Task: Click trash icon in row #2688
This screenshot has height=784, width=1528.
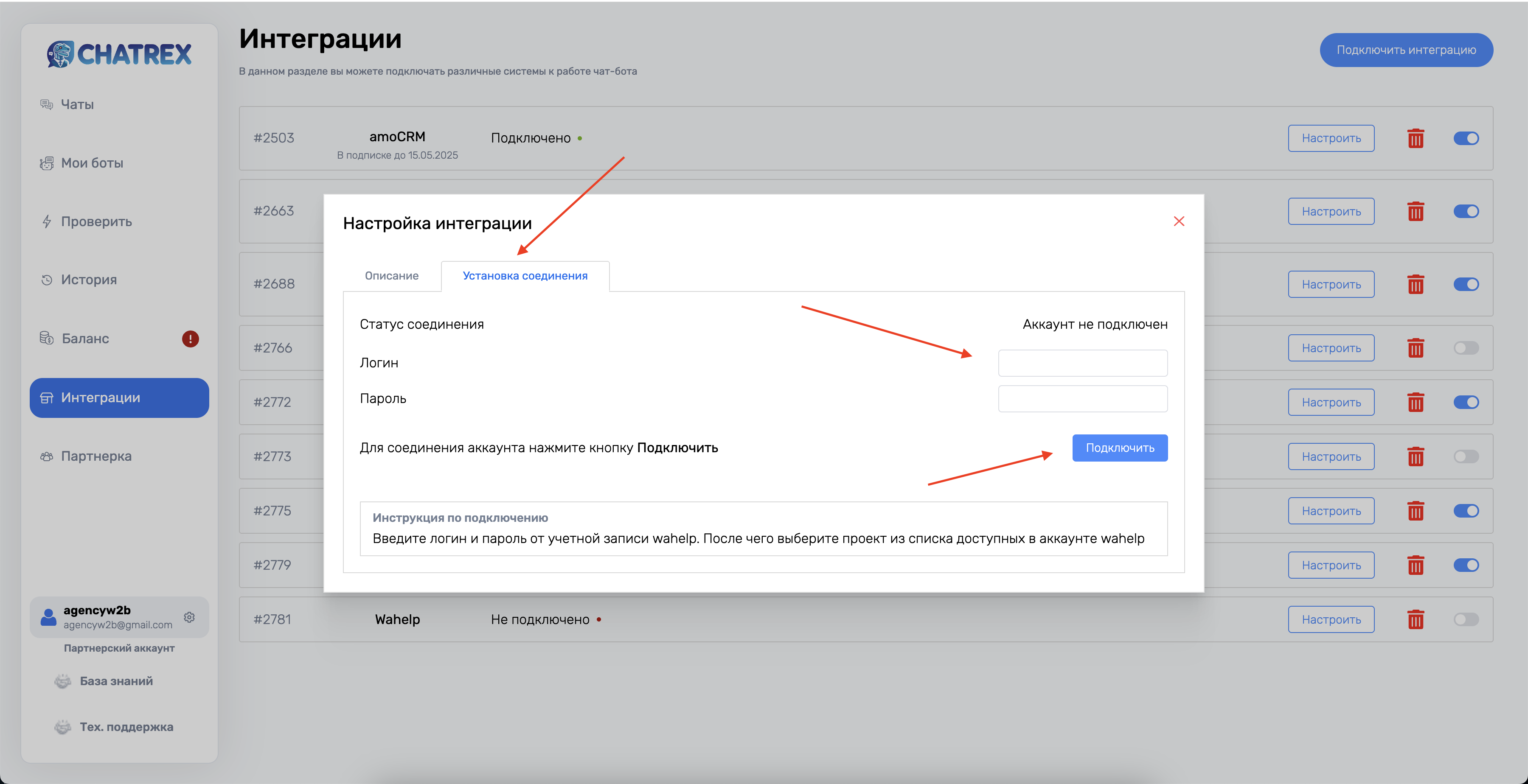Action: tap(1416, 284)
